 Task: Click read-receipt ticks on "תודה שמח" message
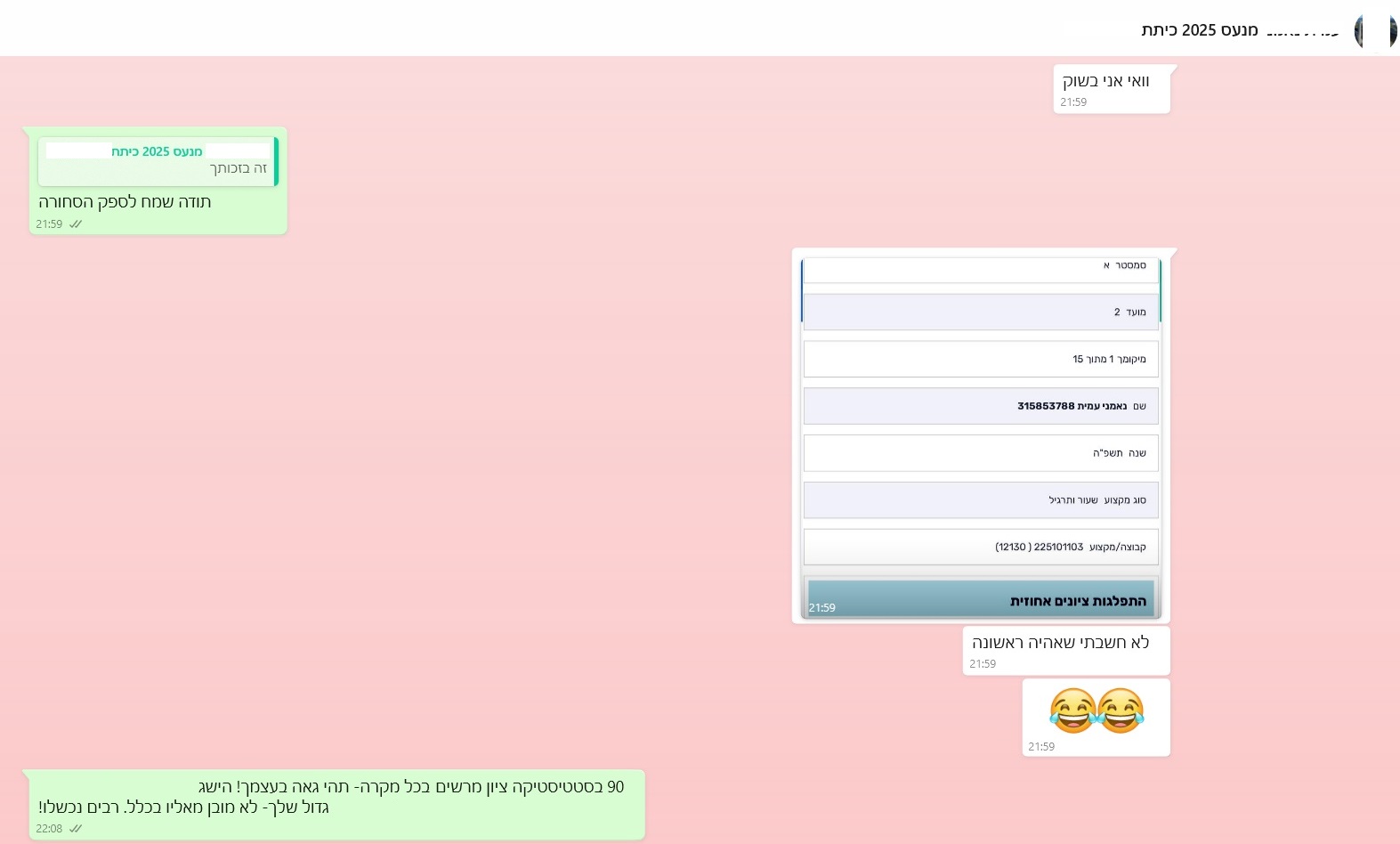(x=76, y=224)
